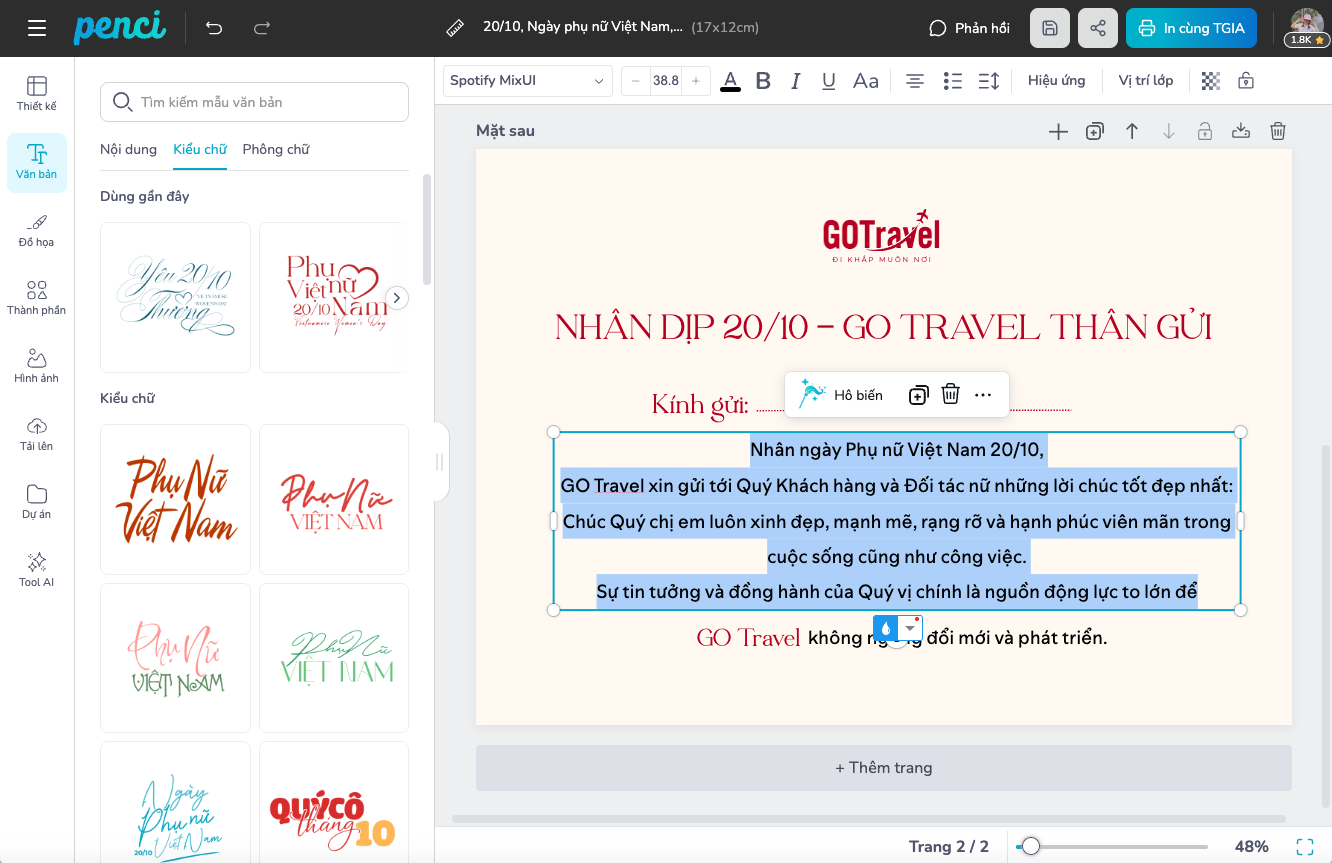Open the Đồ họa graphics panel
Viewport: 1332px width, 863px height.
pyautogui.click(x=37, y=230)
